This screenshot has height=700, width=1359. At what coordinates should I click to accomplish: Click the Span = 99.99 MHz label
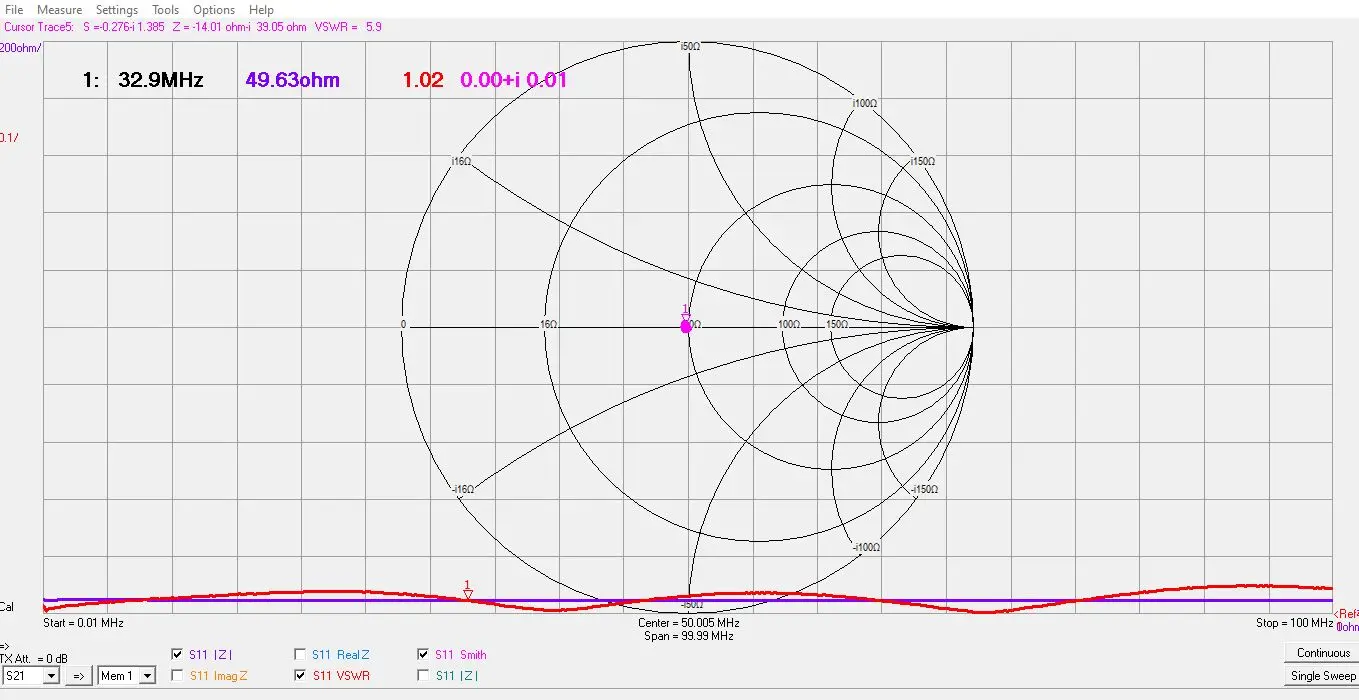tap(689, 636)
